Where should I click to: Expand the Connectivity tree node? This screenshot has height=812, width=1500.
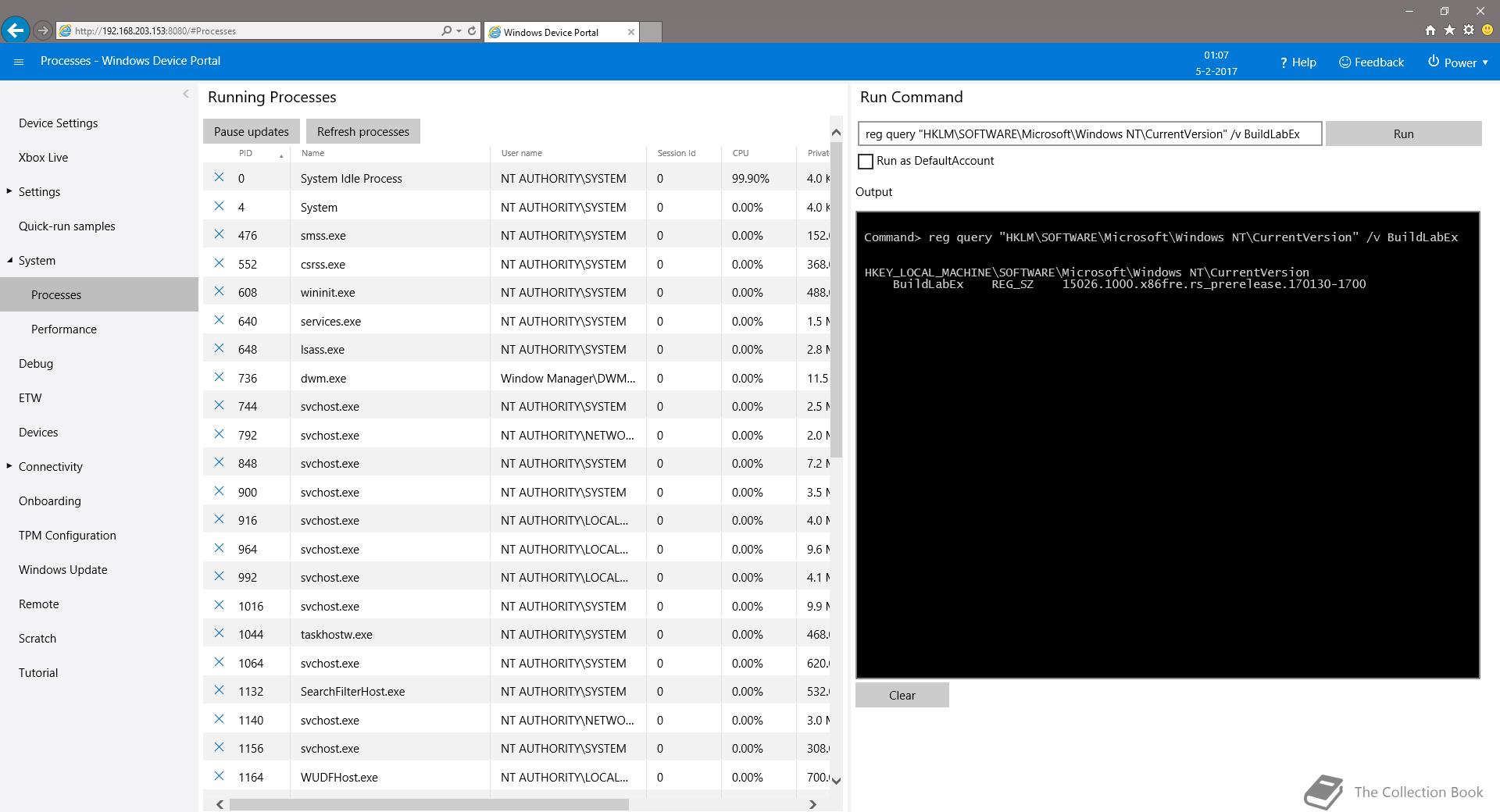(9, 466)
